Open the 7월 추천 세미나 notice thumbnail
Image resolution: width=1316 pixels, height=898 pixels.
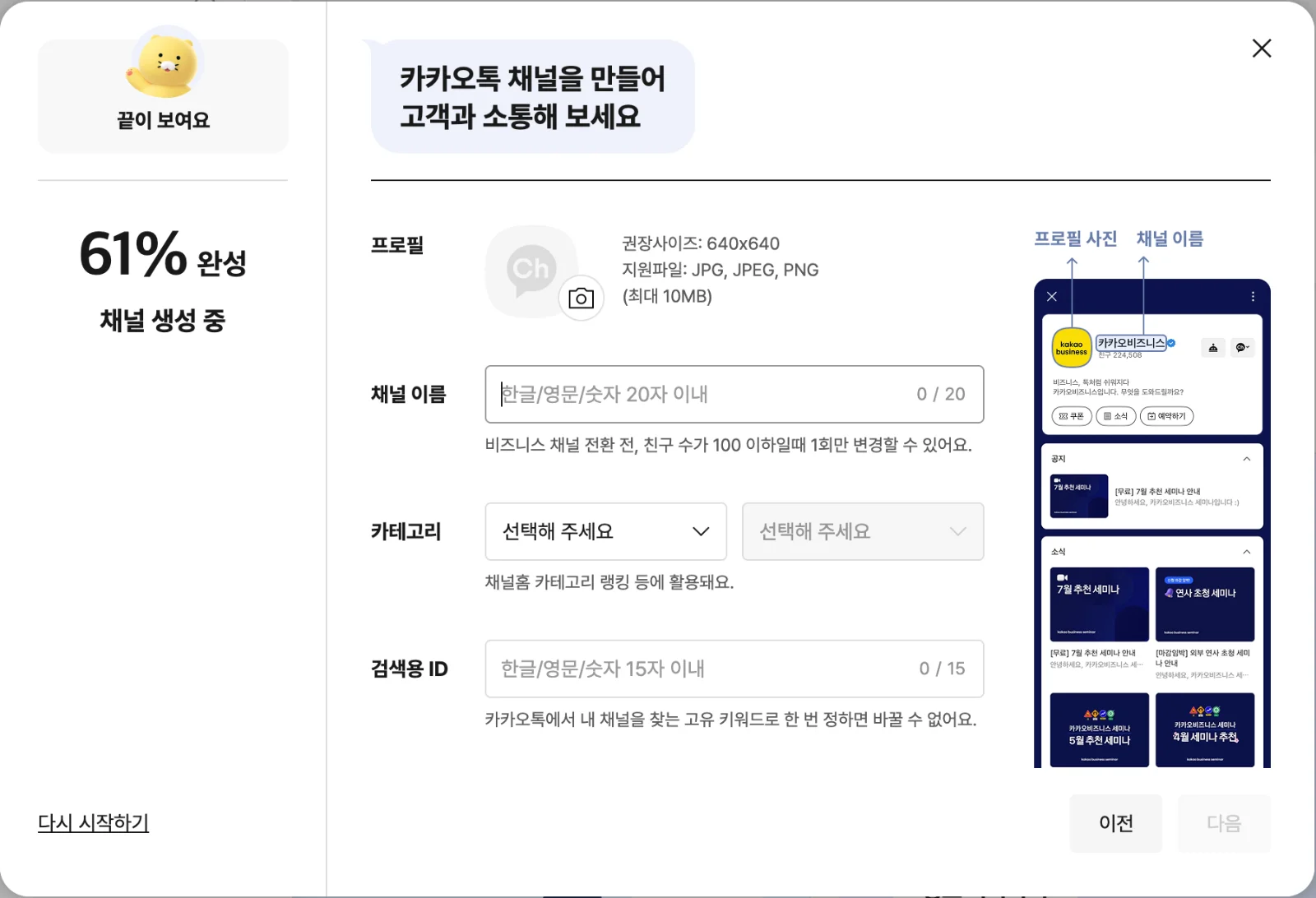pos(1079,496)
